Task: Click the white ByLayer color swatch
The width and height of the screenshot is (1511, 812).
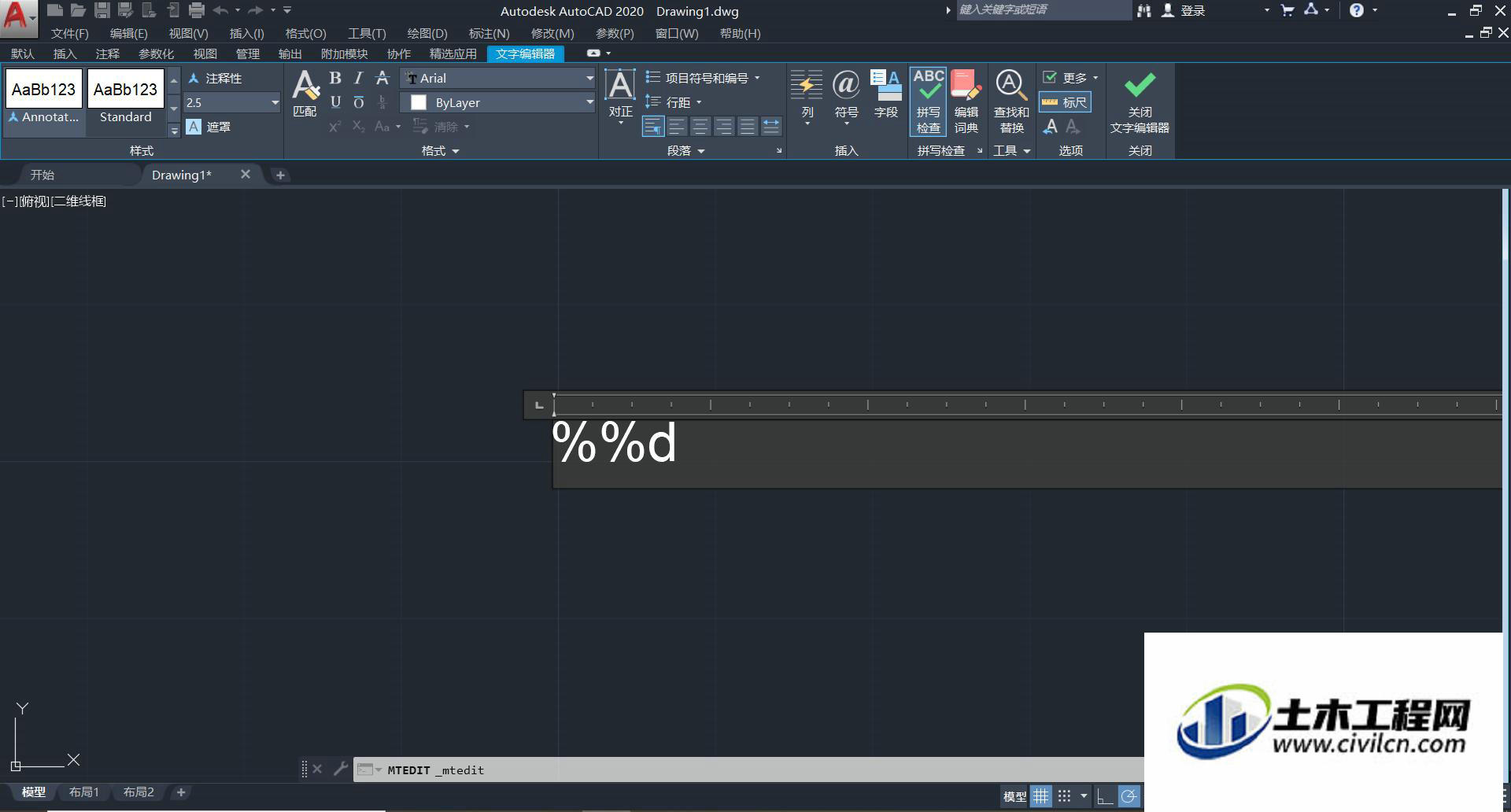Action: (x=419, y=102)
